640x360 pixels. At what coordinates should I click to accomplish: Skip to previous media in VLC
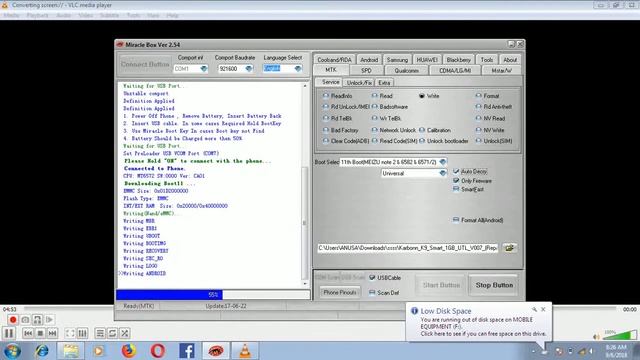coord(28,333)
